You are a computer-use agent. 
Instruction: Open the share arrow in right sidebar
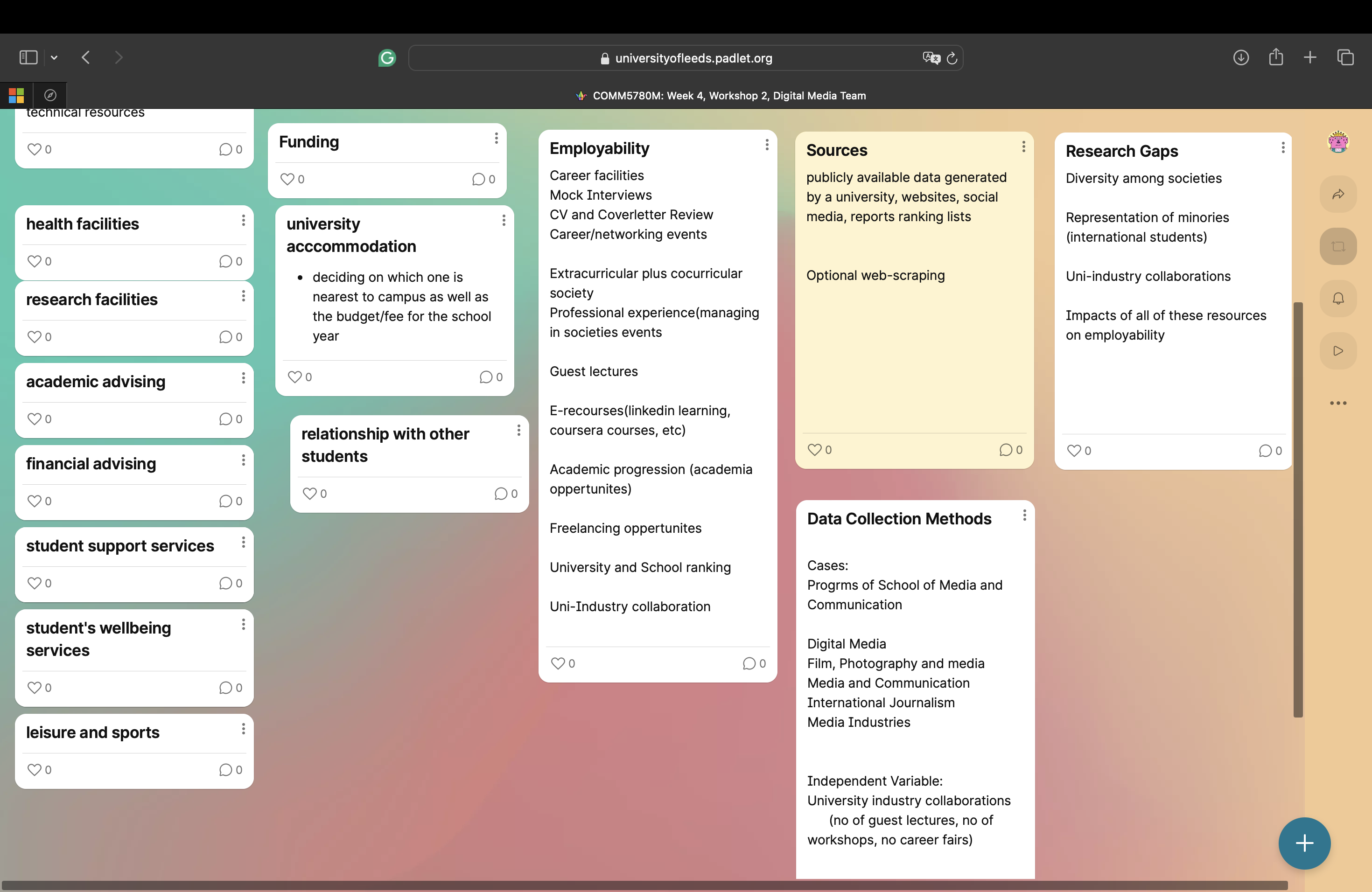point(1338,194)
